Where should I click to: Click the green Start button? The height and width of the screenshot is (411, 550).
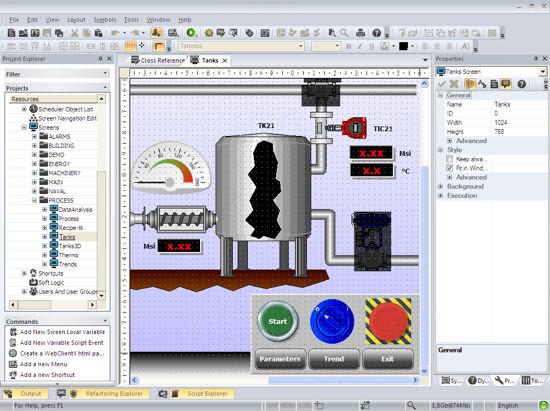click(x=277, y=321)
